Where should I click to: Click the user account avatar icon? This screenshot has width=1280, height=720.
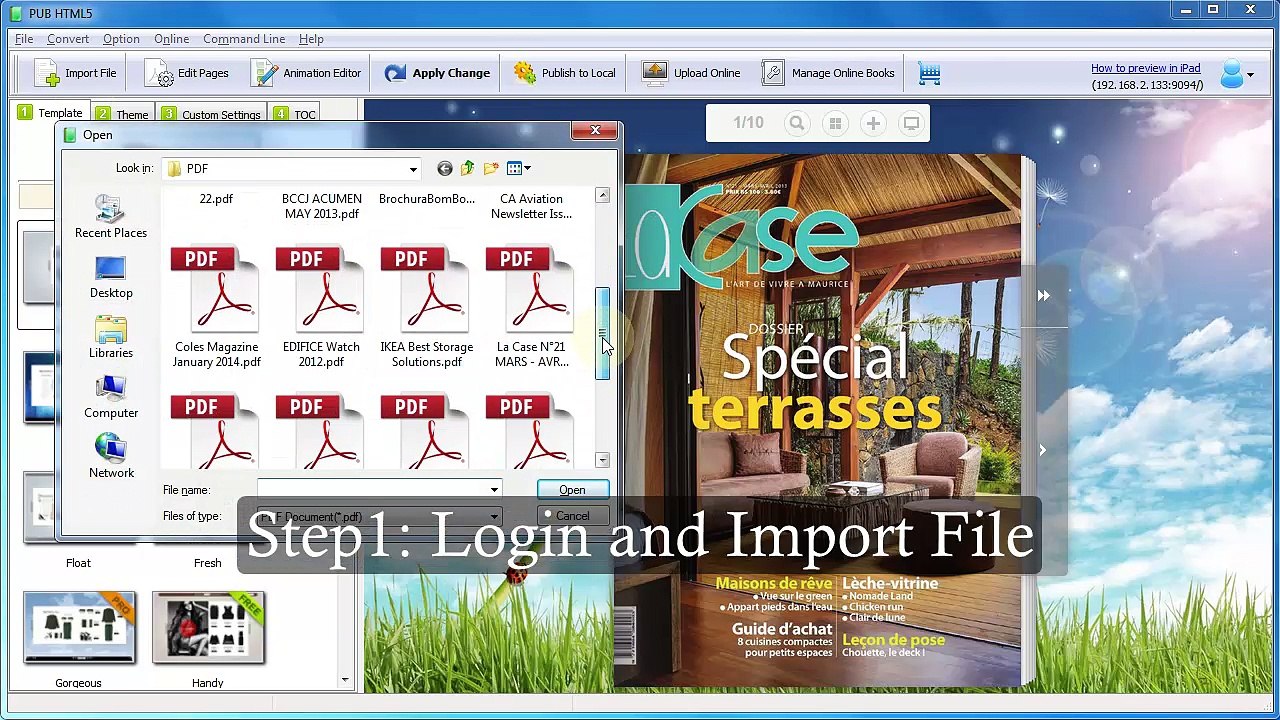coord(1232,74)
